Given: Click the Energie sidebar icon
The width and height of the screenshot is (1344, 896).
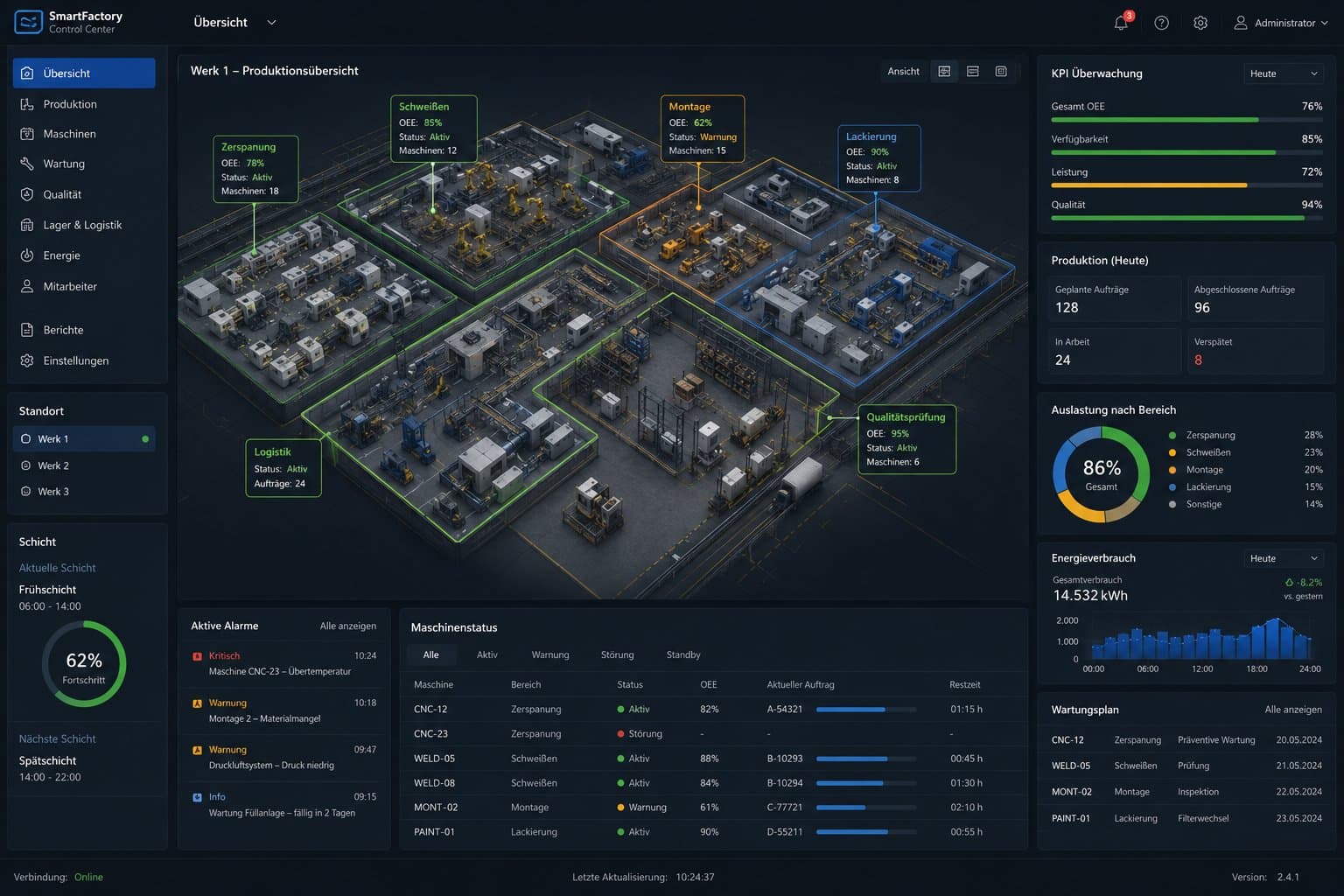Looking at the screenshot, I should point(27,255).
